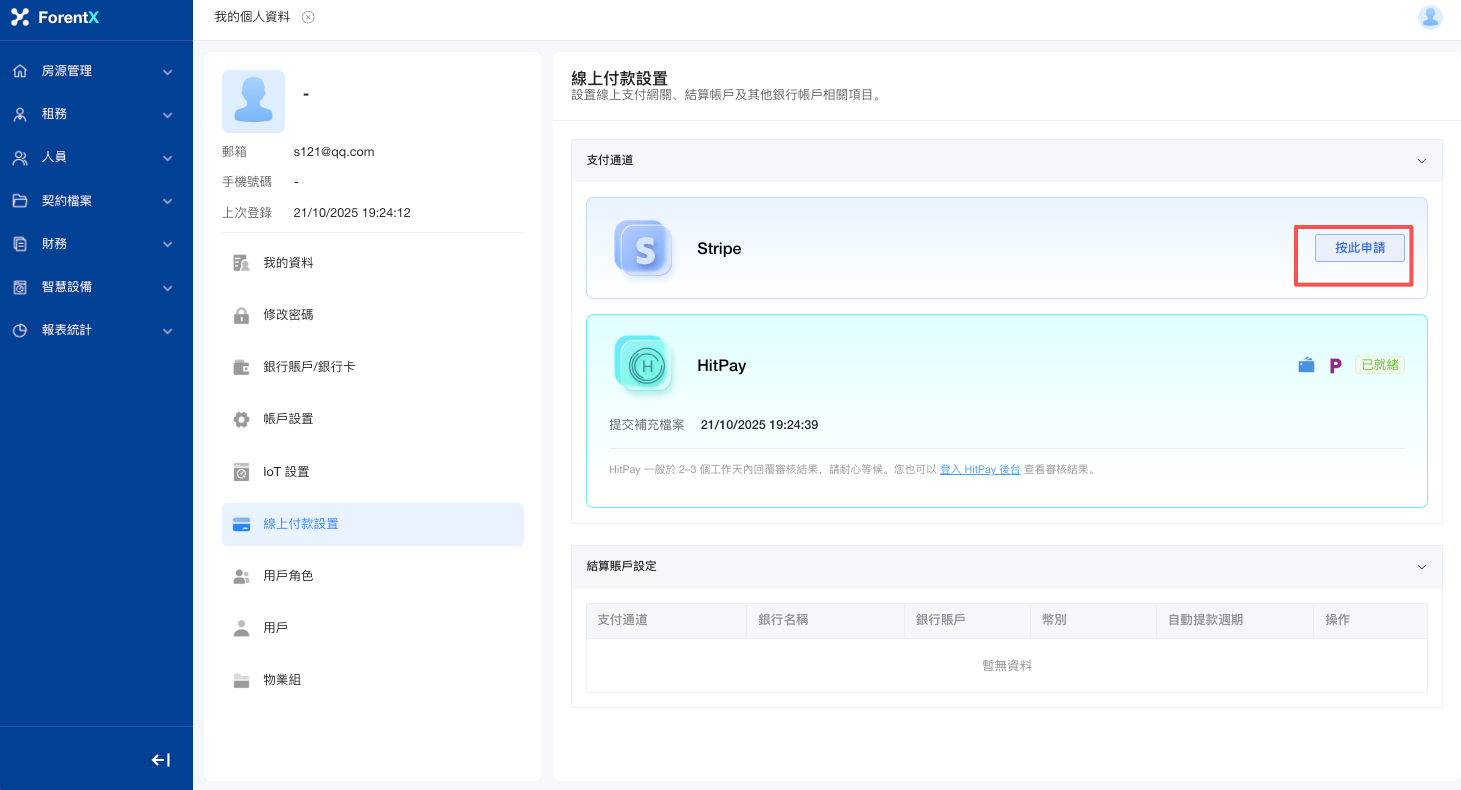Screen dimensions: 1461x790
Task: Open the 登入 HitPay 後台 link
Action: [980, 469]
